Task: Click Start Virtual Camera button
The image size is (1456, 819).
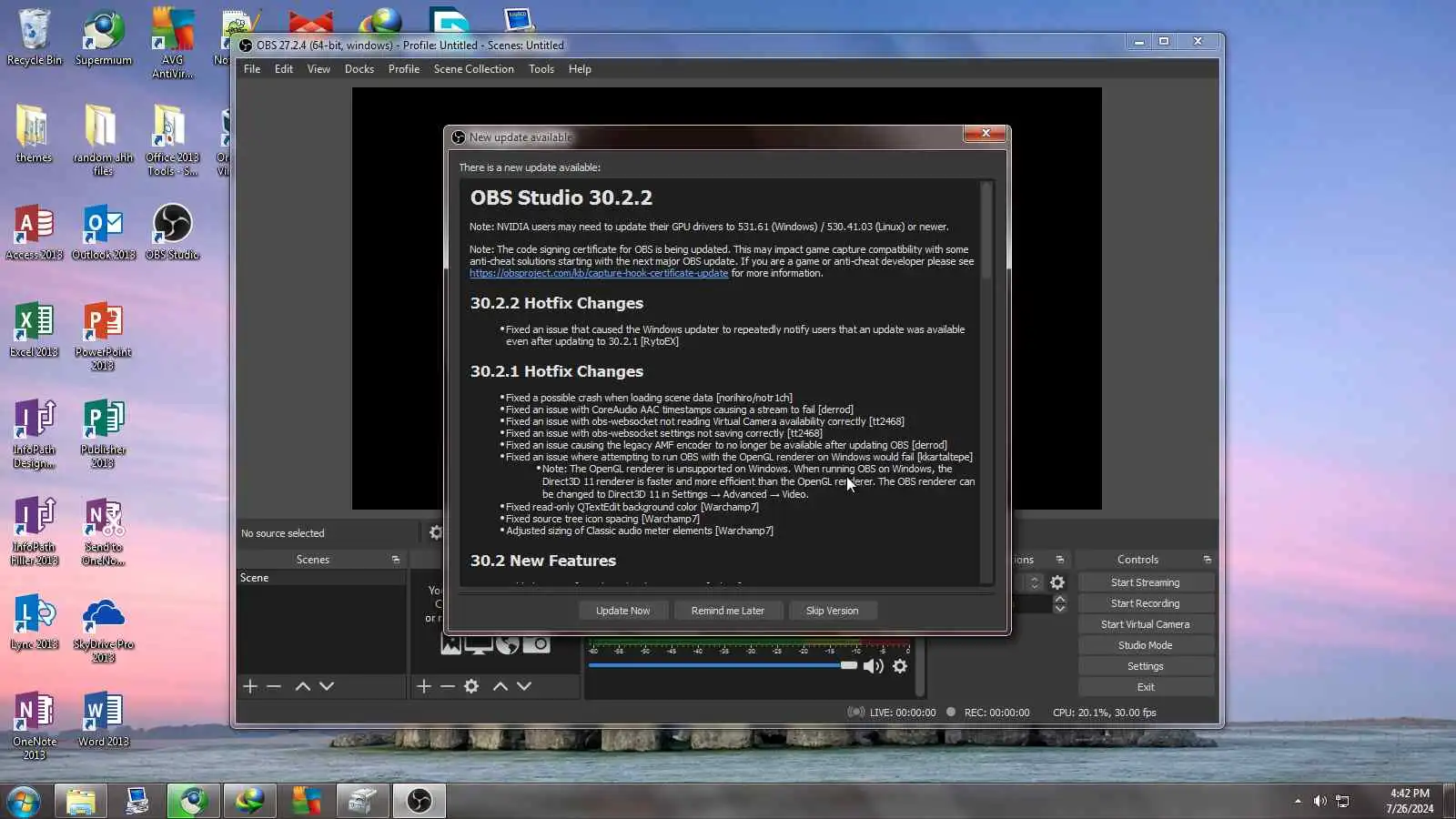Action: pos(1146,624)
